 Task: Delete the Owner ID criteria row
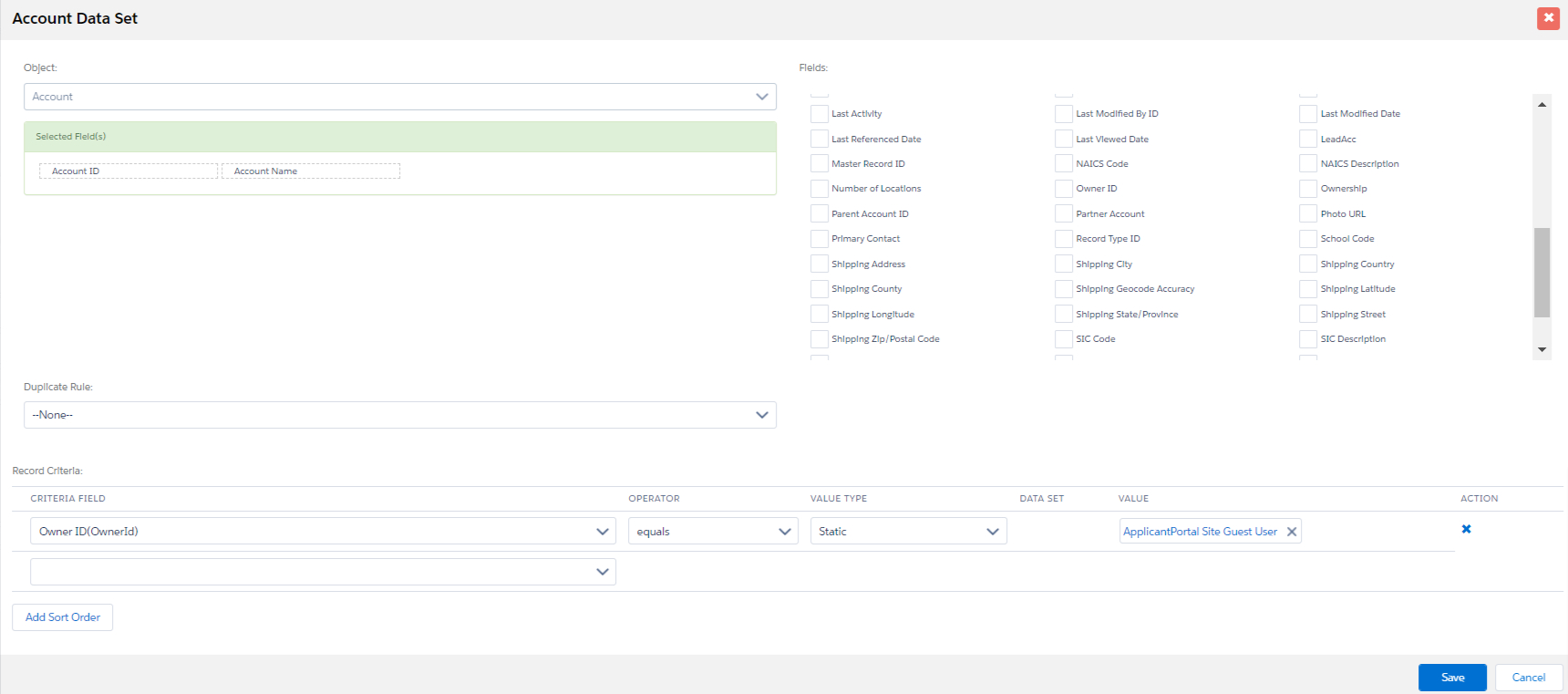(1466, 529)
